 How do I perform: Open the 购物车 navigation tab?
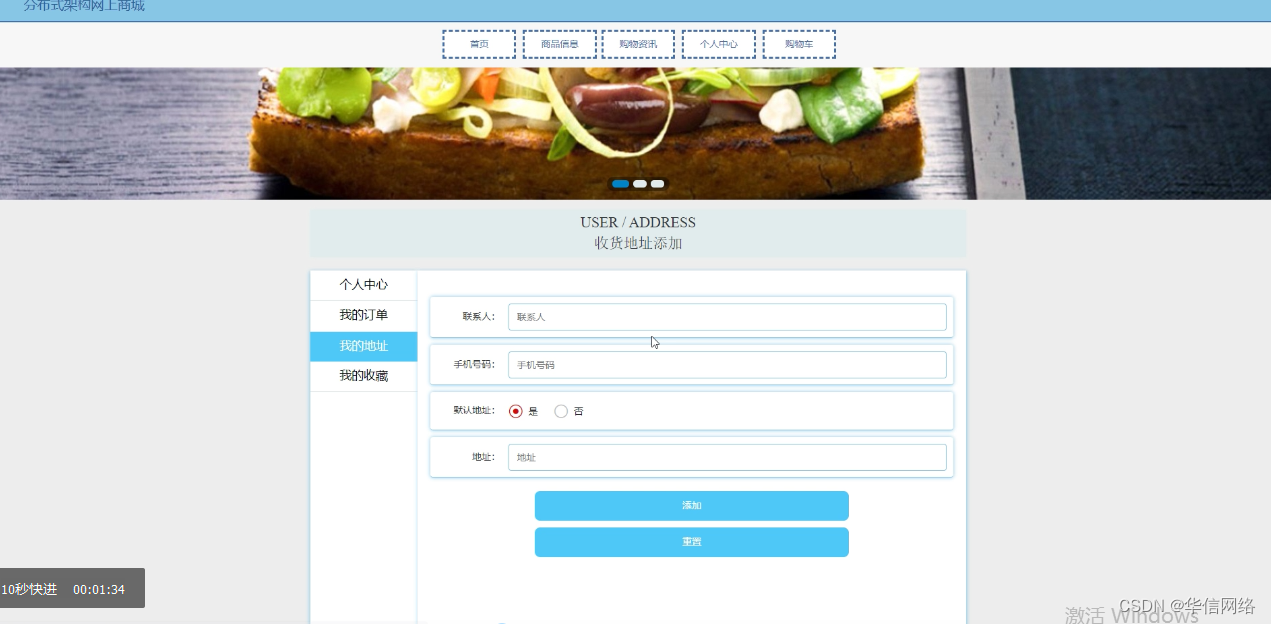pos(798,43)
